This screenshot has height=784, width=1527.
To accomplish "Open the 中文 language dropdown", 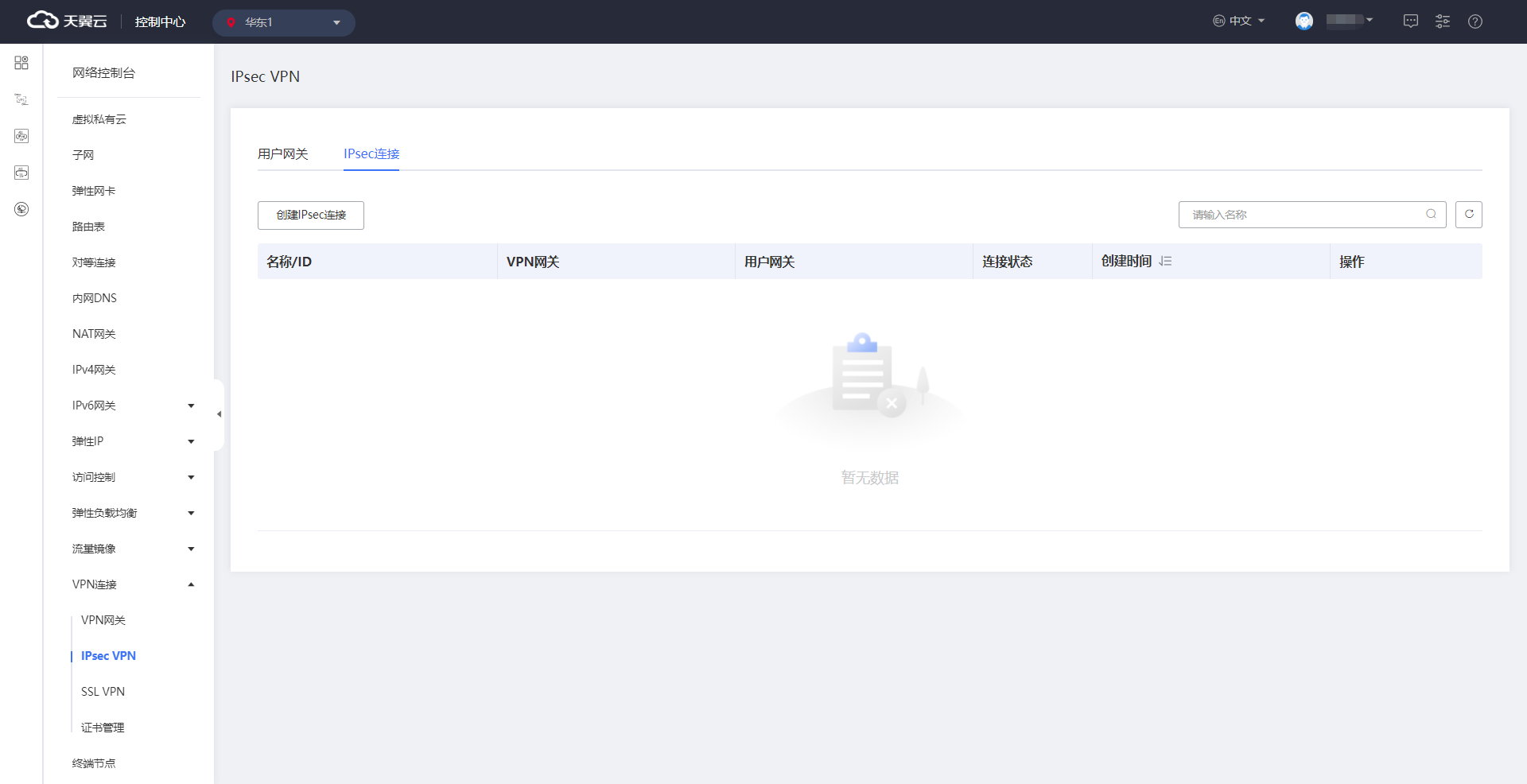I will [x=1238, y=21].
